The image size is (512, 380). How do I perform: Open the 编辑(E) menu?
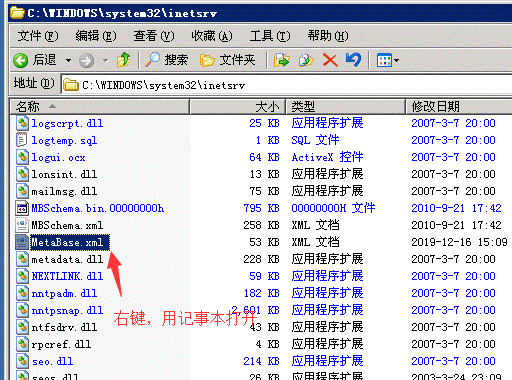pos(96,36)
